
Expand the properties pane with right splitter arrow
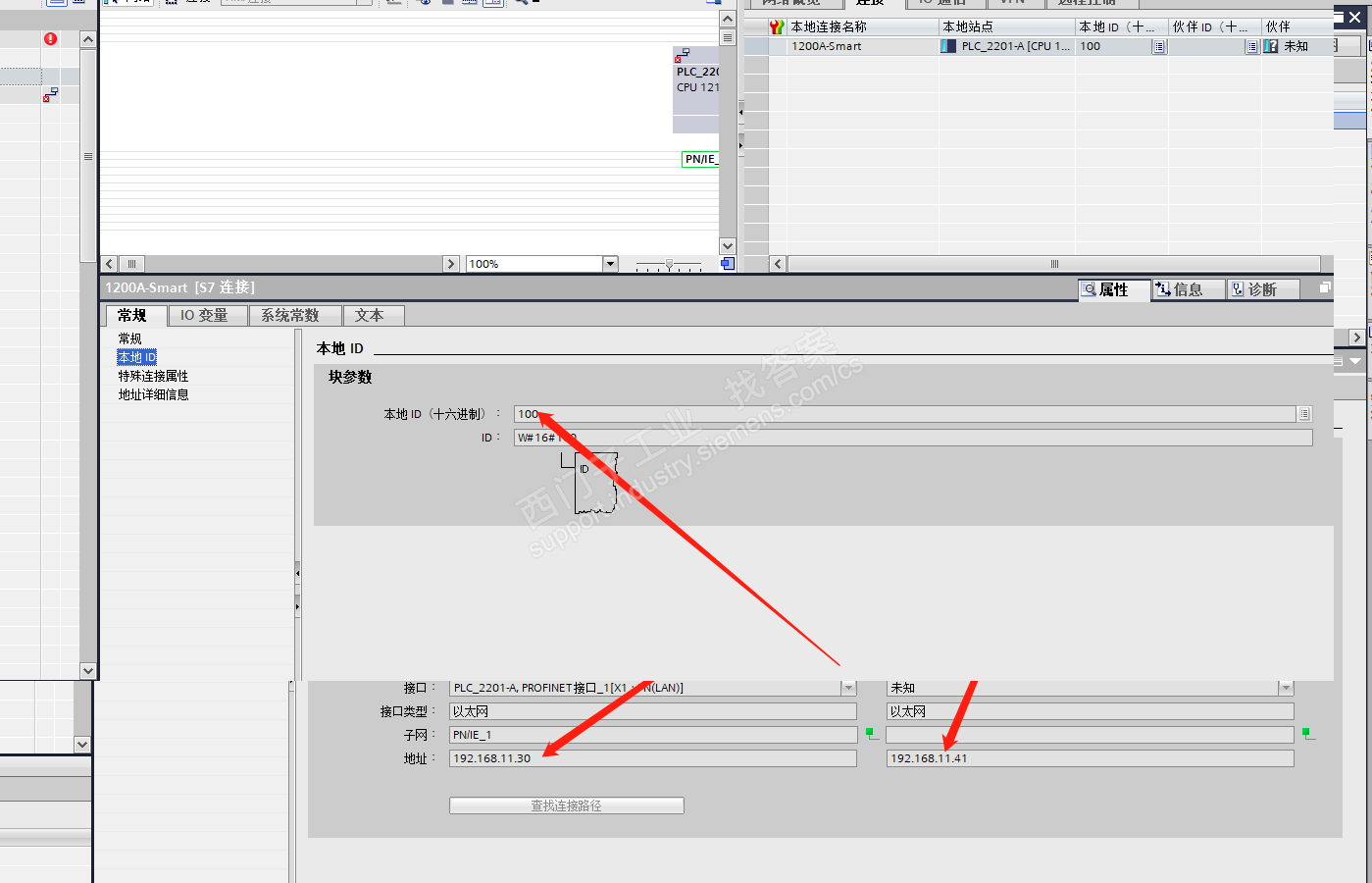tap(297, 607)
